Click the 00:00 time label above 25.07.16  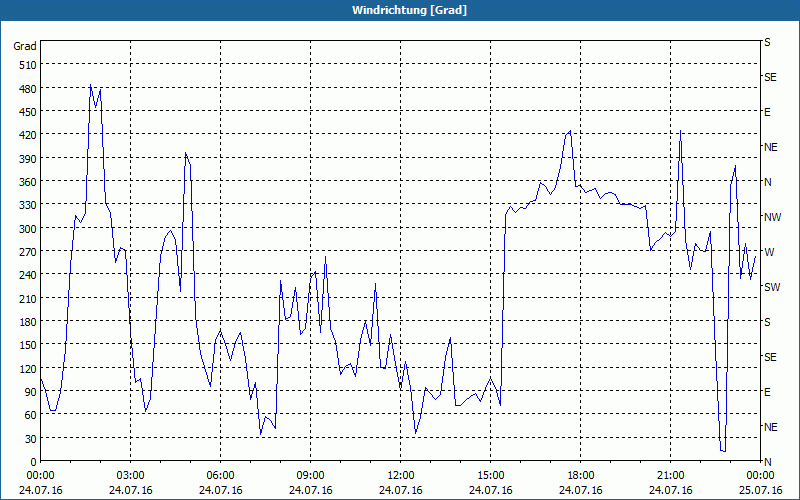click(x=760, y=476)
